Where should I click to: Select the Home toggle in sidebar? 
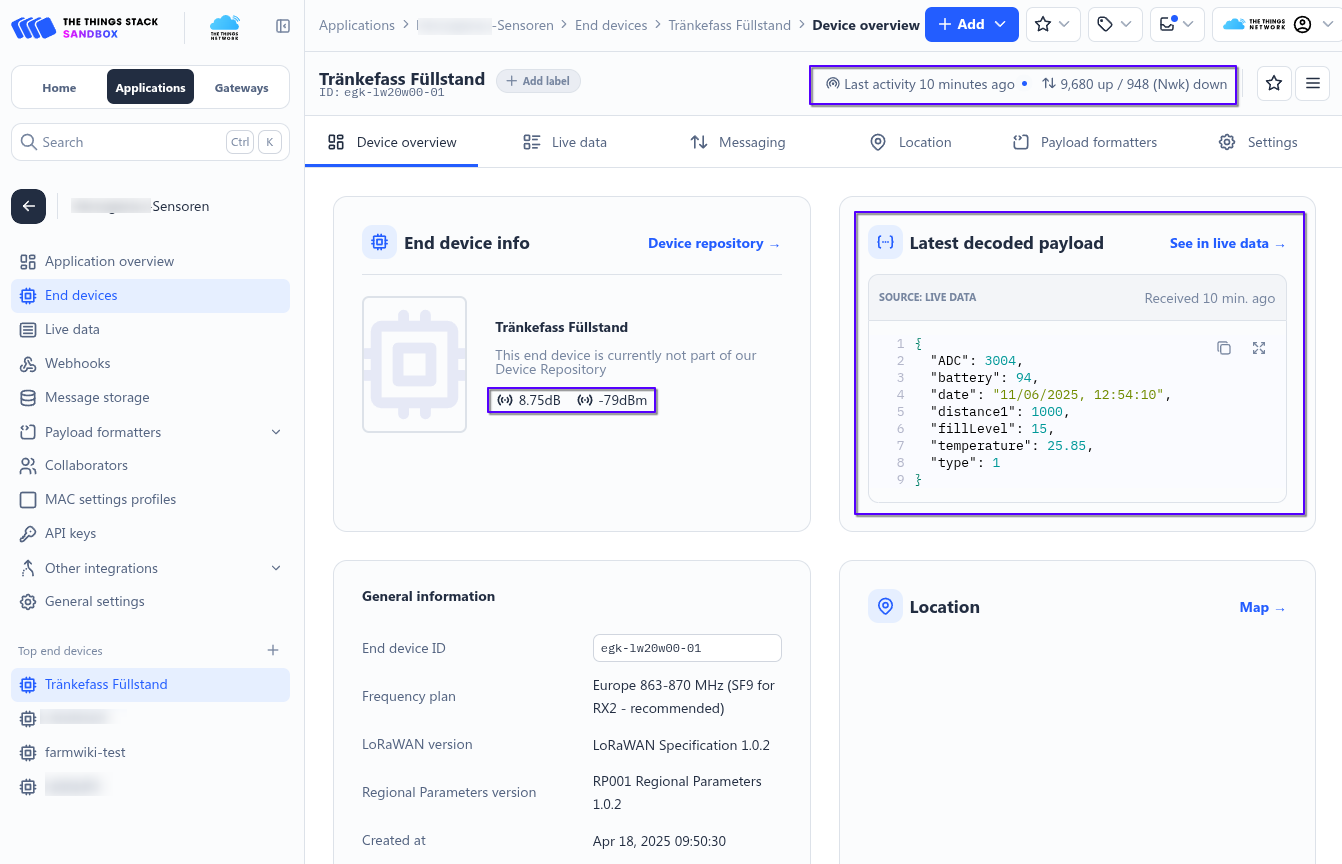[59, 88]
